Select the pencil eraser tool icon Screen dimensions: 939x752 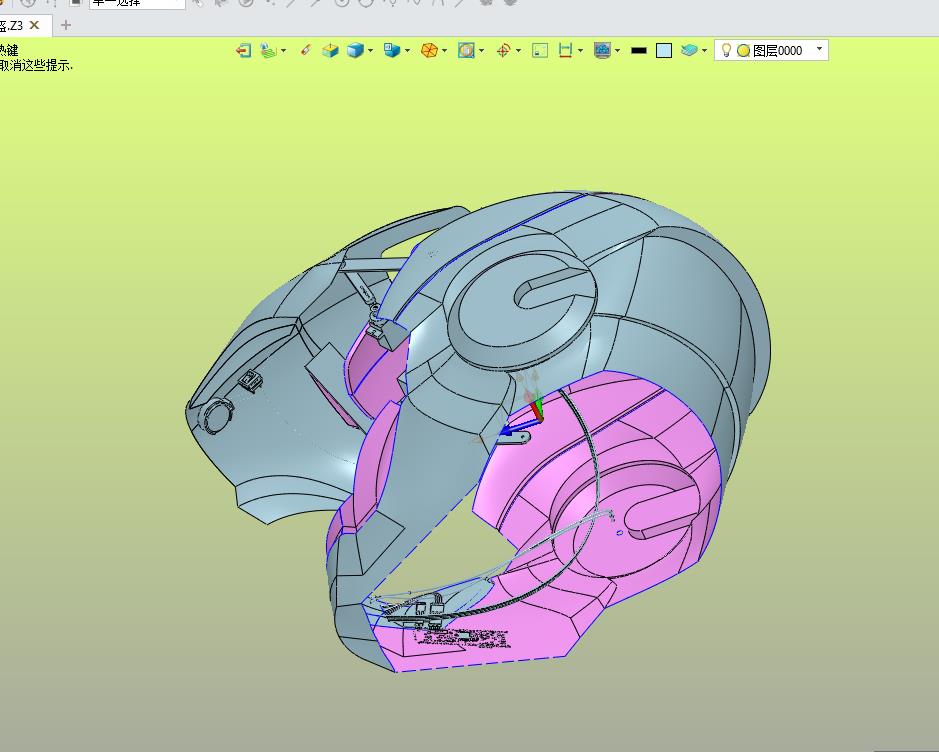(305, 51)
